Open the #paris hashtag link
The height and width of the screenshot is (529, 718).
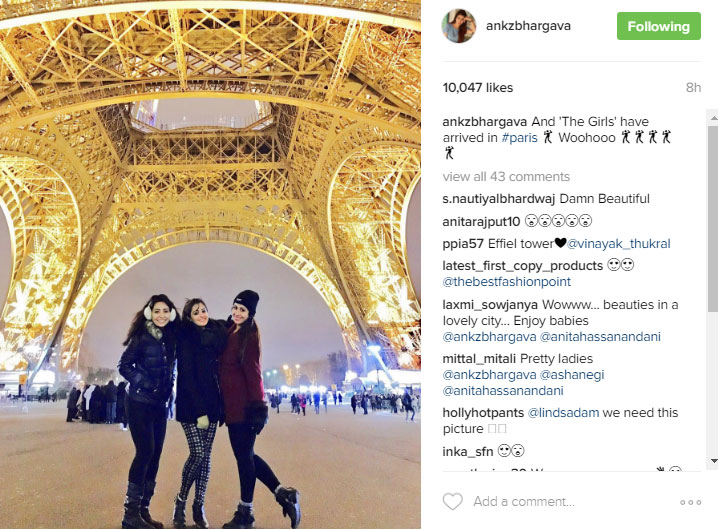pyautogui.click(x=519, y=138)
